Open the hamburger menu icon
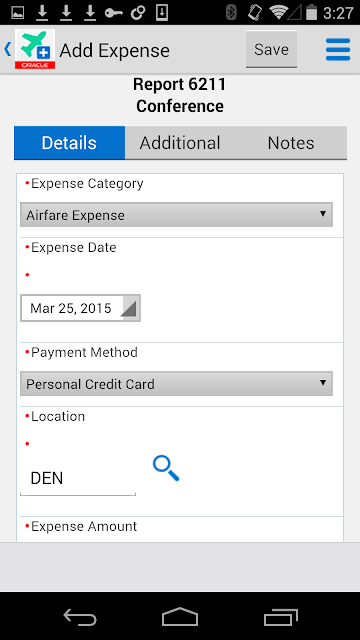Image resolution: width=360 pixels, height=640 pixels. coord(338,50)
